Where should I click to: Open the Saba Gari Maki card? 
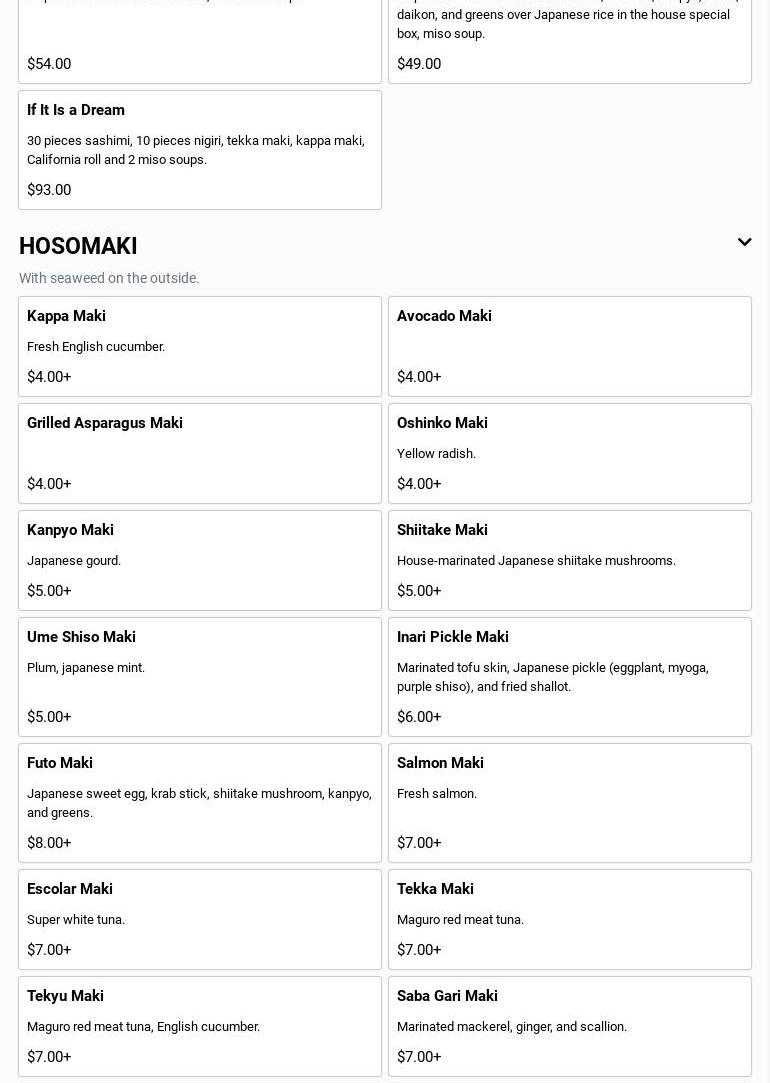click(569, 1026)
